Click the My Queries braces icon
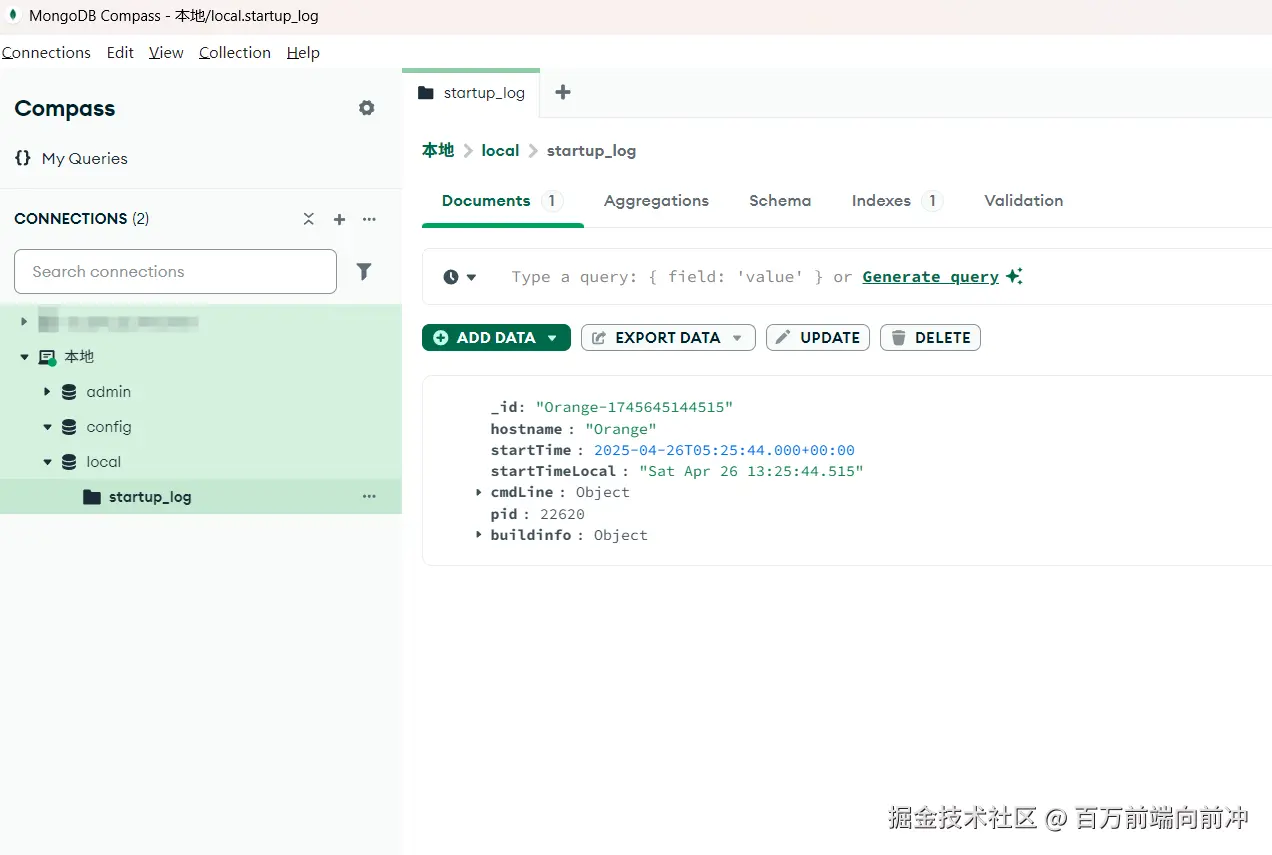The width and height of the screenshot is (1272, 855). [23, 158]
